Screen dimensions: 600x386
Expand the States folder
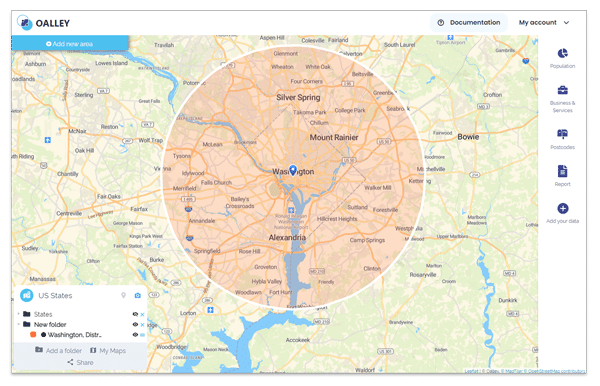click(x=18, y=314)
